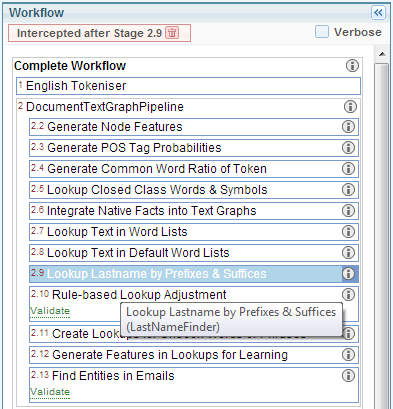Click the info icon for Complete Workflow
The height and width of the screenshot is (409, 393).
(352, 66)
